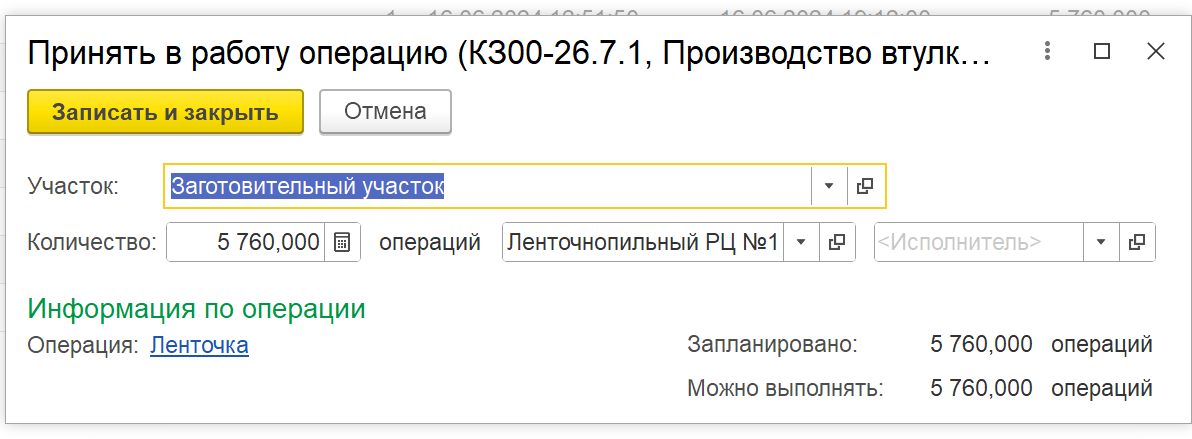Open the Ленточнопильный РЦ №1 item card icon
Viewport: 1192px width, 439px height.
(837, 242)
